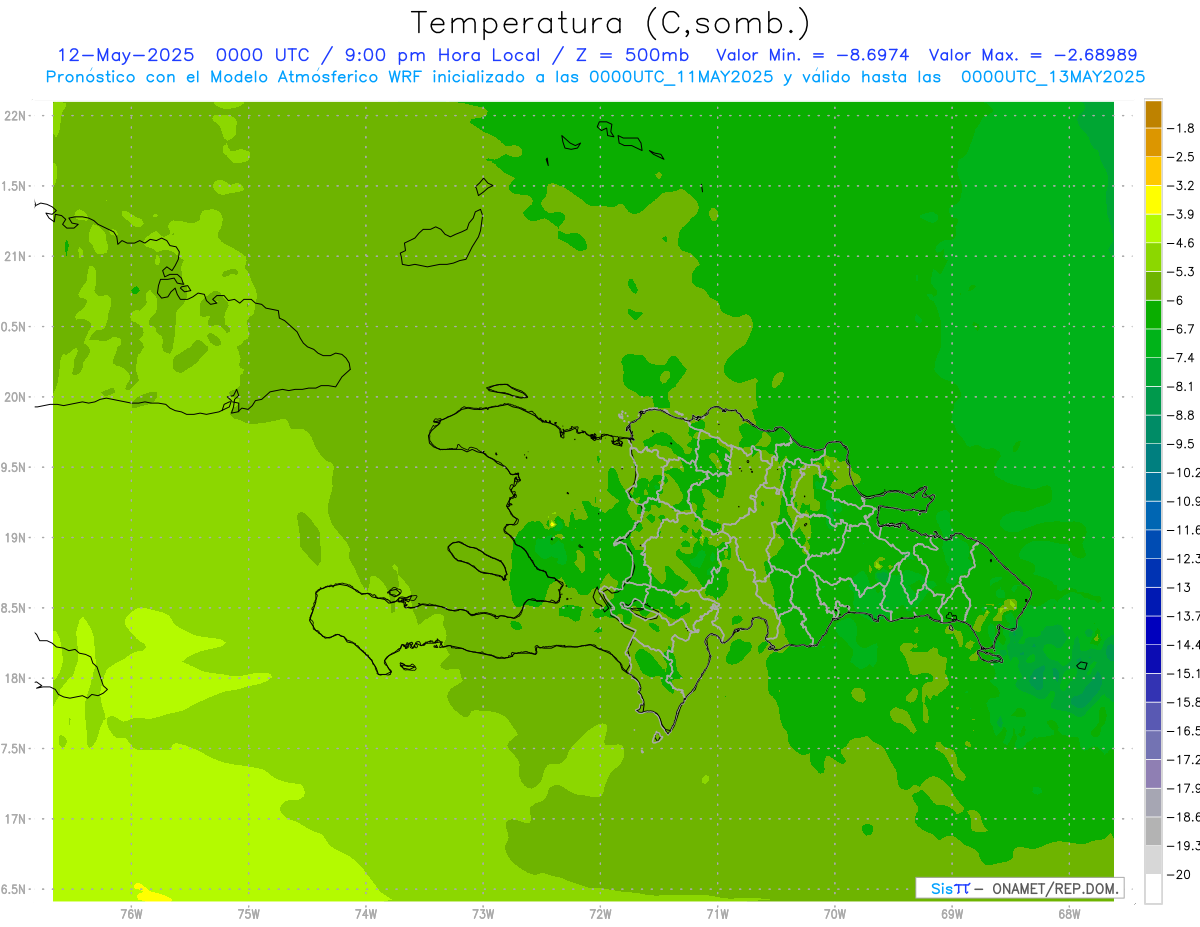Click the '76W' longitude axis label

(131, 913)
